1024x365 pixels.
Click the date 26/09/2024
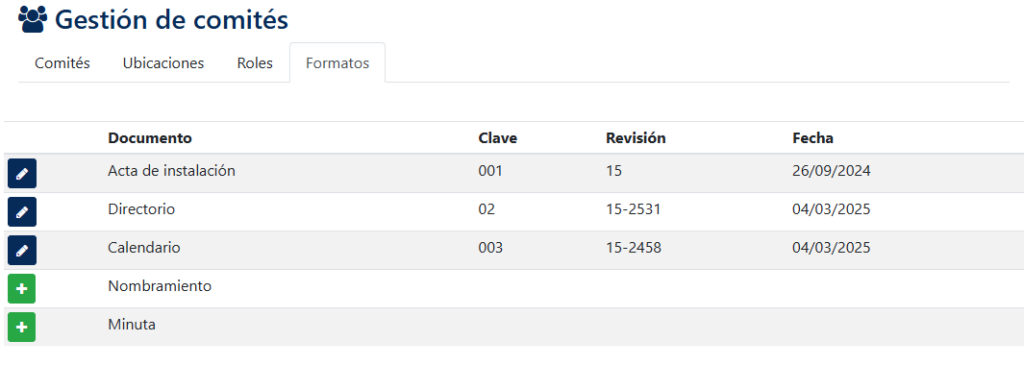tap(831, 171)
